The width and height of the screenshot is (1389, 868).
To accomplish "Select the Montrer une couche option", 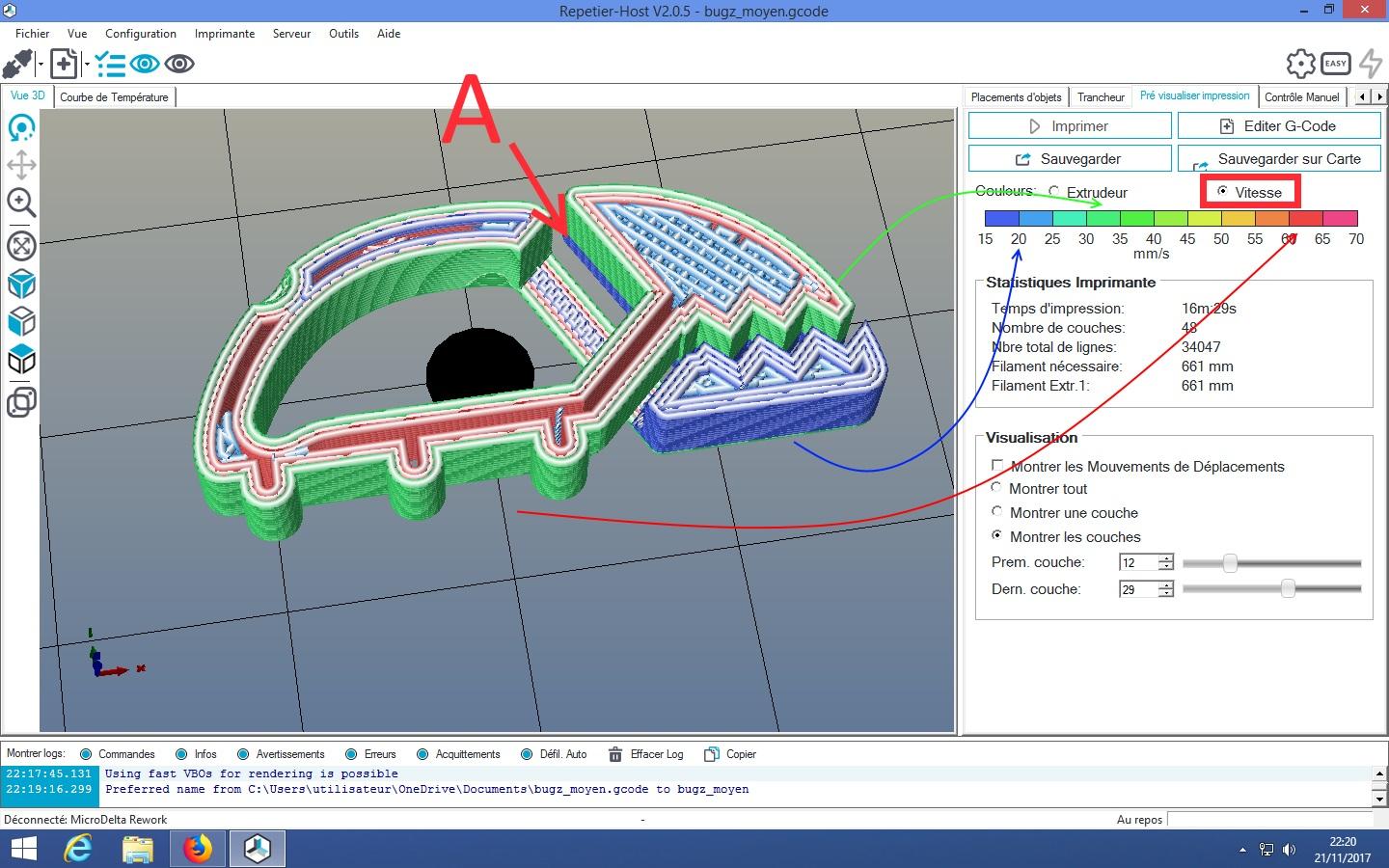I will coord(997,512).
